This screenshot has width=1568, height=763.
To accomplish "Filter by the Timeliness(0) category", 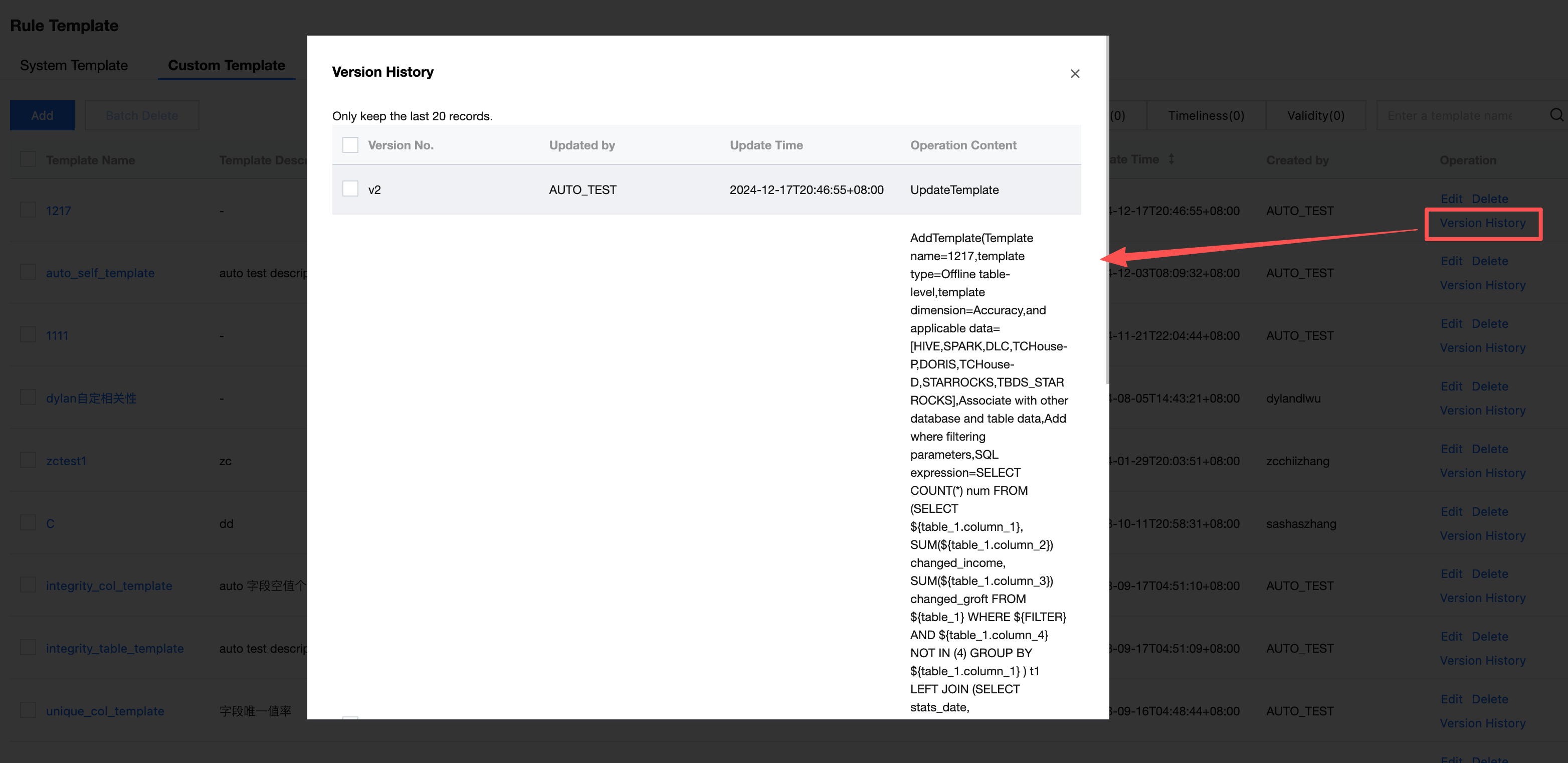I will tap(1205, 115).
